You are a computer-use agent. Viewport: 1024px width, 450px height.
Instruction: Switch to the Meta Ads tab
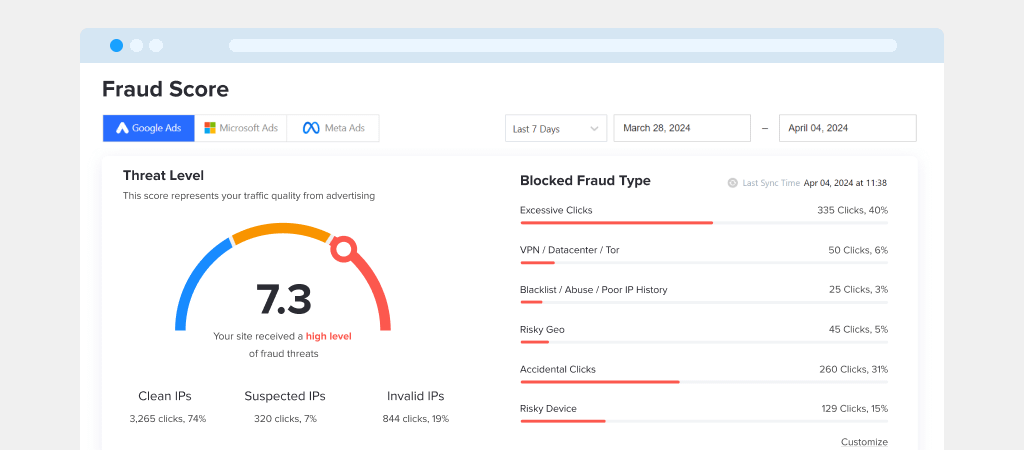point(333,128)
